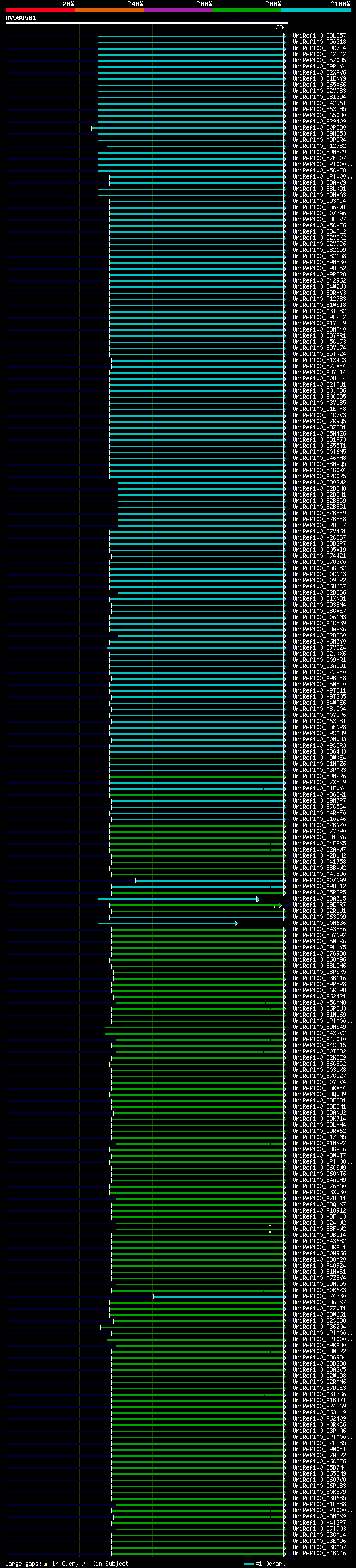Select label UniRef100_B7DUE3

pyautogui.click(x=319, y=1388)
